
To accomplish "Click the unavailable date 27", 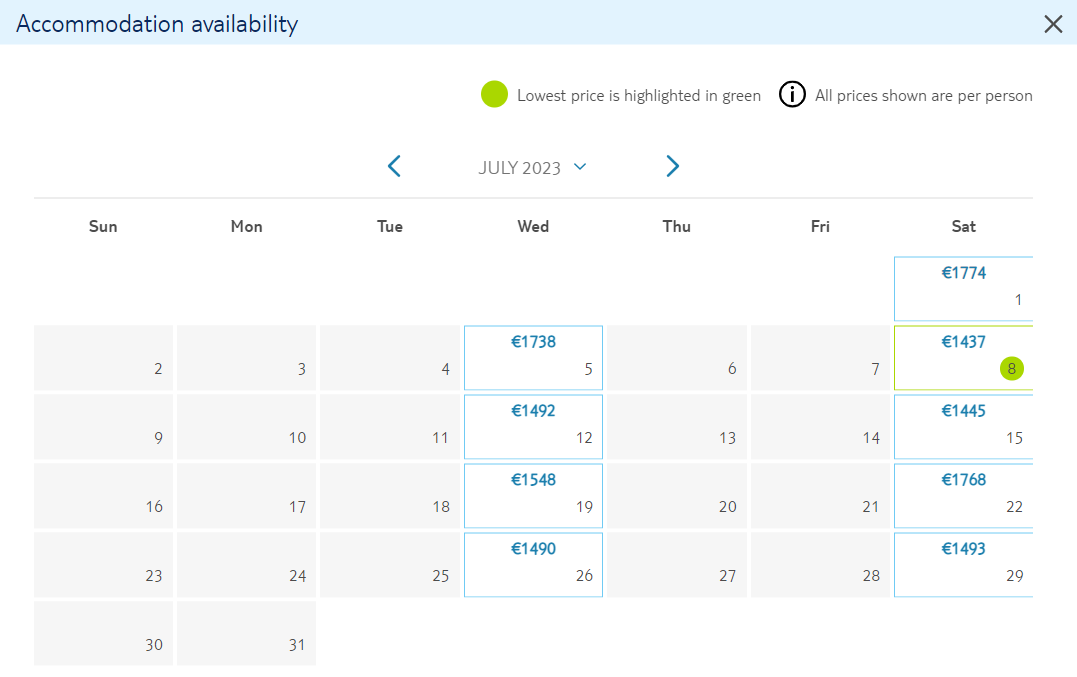I will [677, 564].
